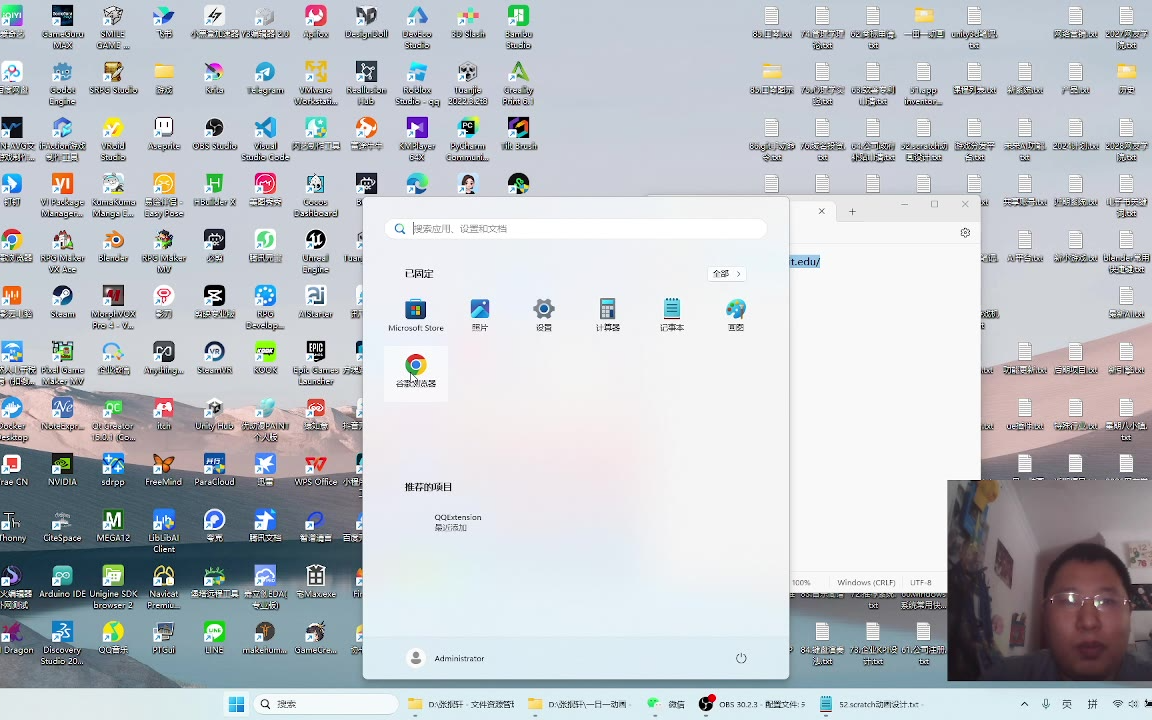
Task: Select the Telegram desktop shortcut
Action: [x=265, y=79]
